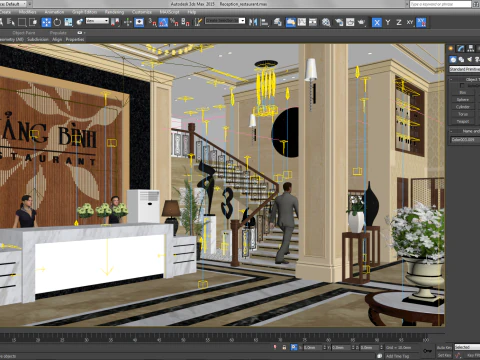Toggle Angle Snap

pos(163,22)
